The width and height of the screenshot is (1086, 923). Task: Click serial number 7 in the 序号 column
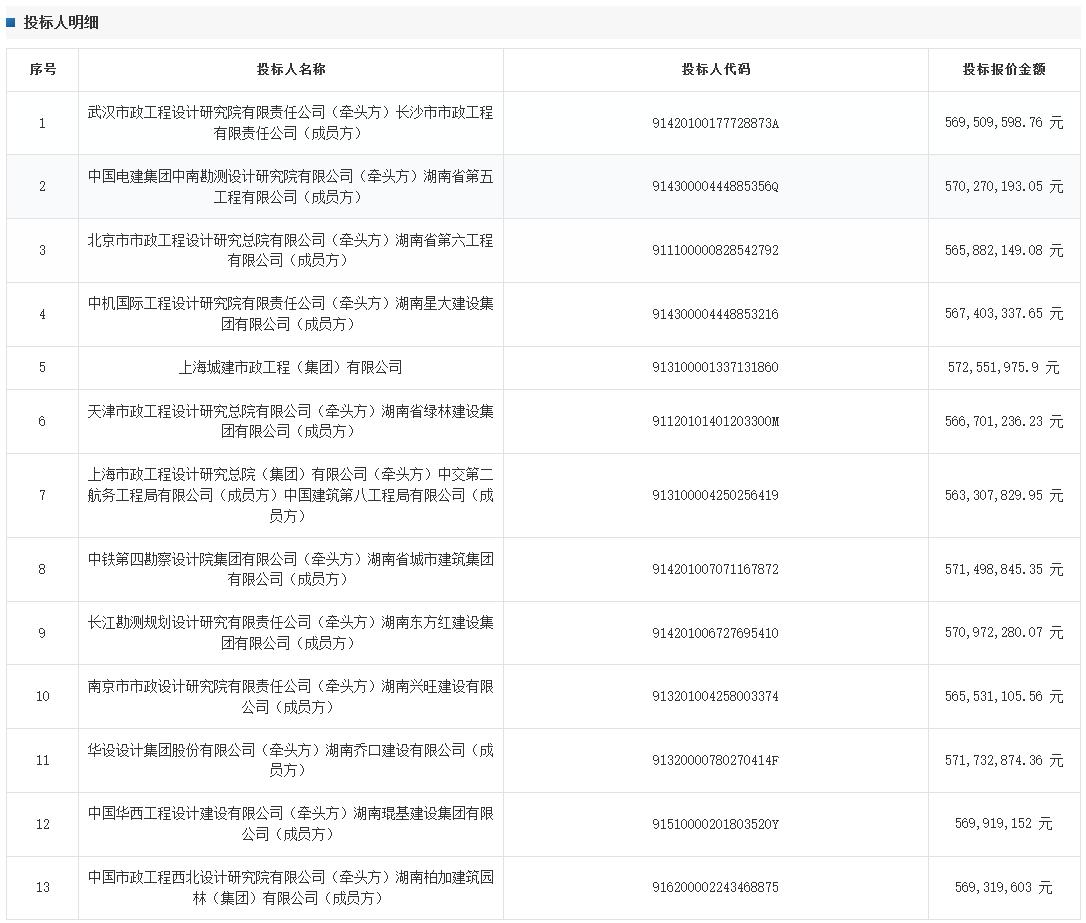42,495
